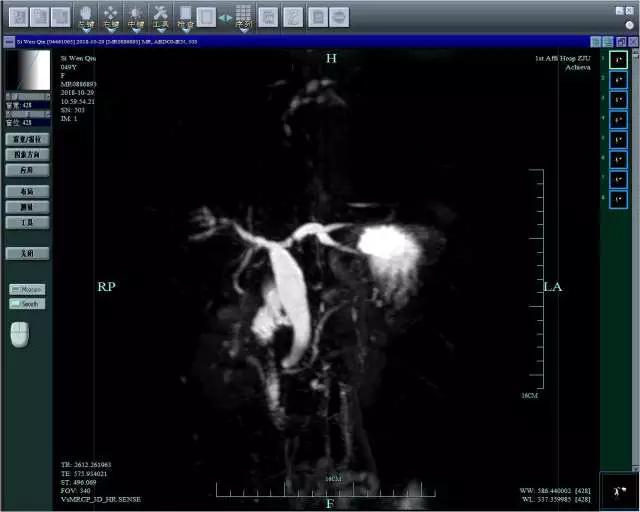This screenshot has width=640, height=512.
Task: Select the hand tool for left button
Action: [86, 14]
